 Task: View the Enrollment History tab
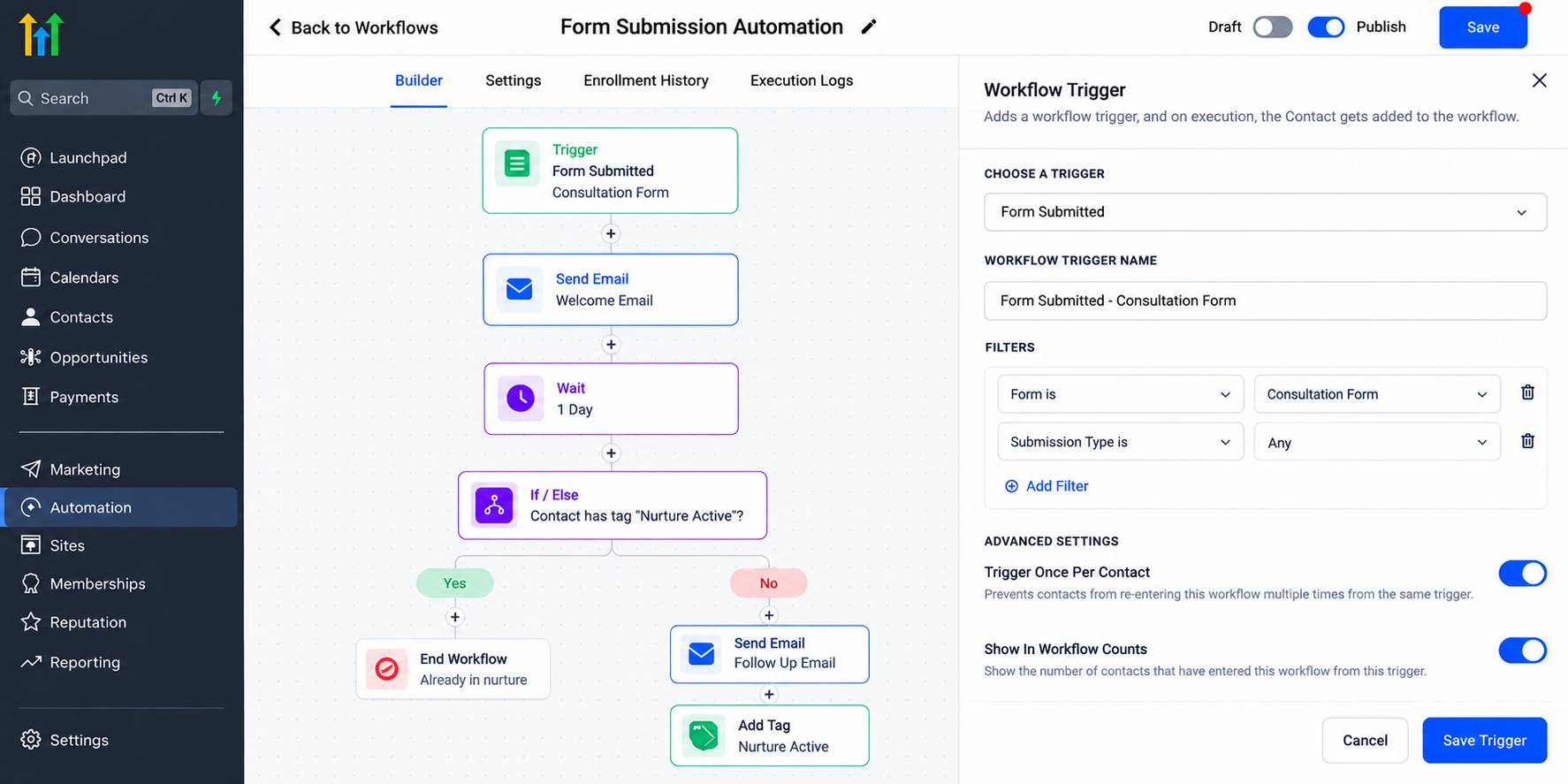(x=646, y=80)
